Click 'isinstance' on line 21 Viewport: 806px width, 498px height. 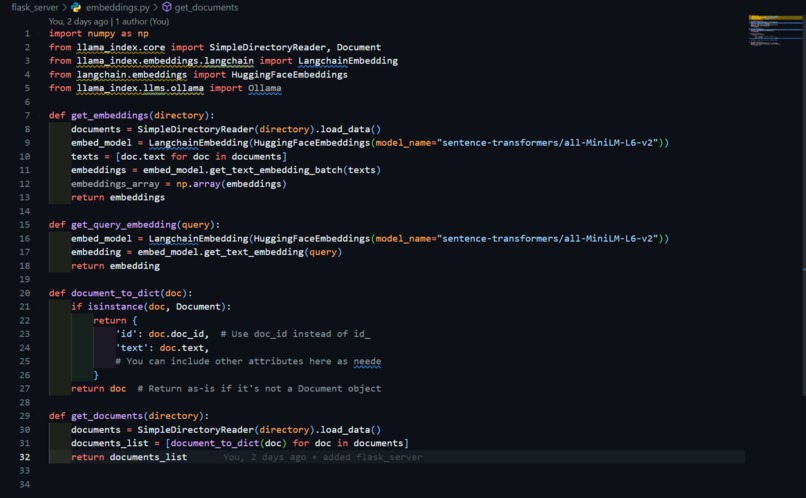coord(115,306)
